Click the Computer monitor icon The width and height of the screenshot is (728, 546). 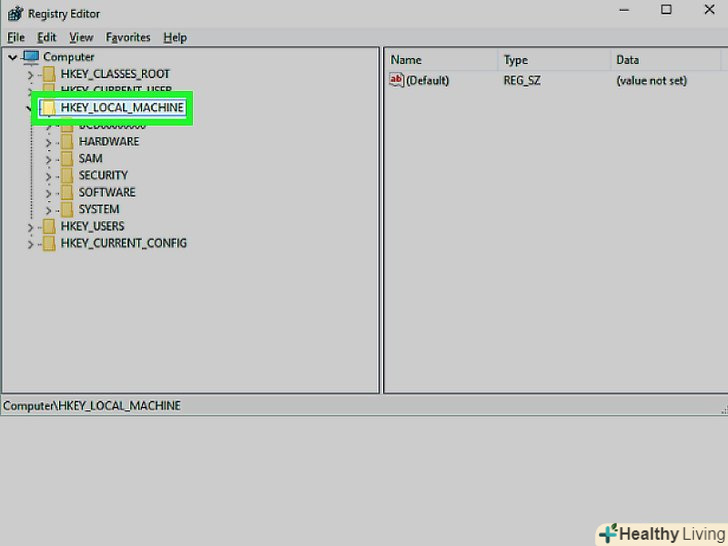(31, 57)
